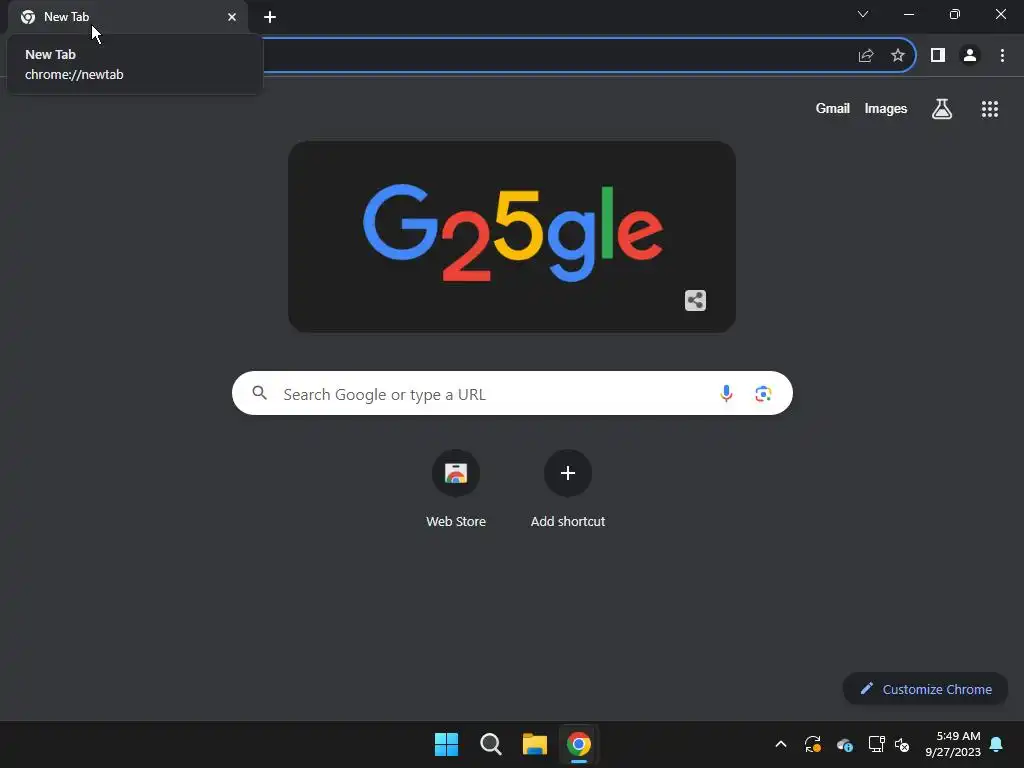Open Customize Chrome
This screenshot has width=1024, height=768.
pos(925,689)
